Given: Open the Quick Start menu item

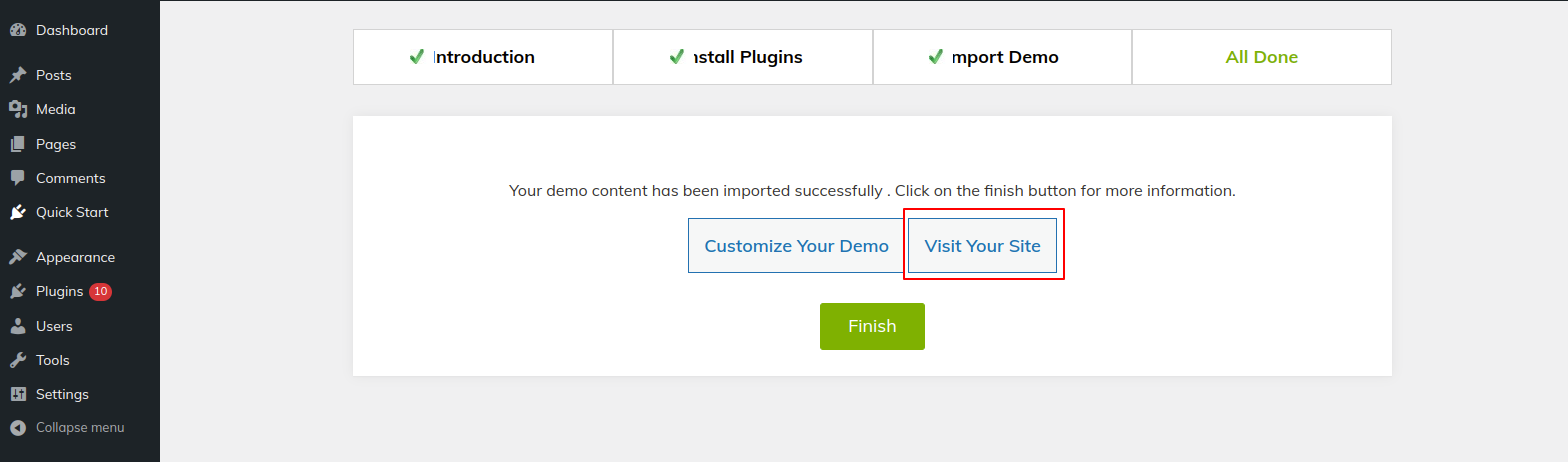Looking at the screenshot, I should (x=72, y=212).
